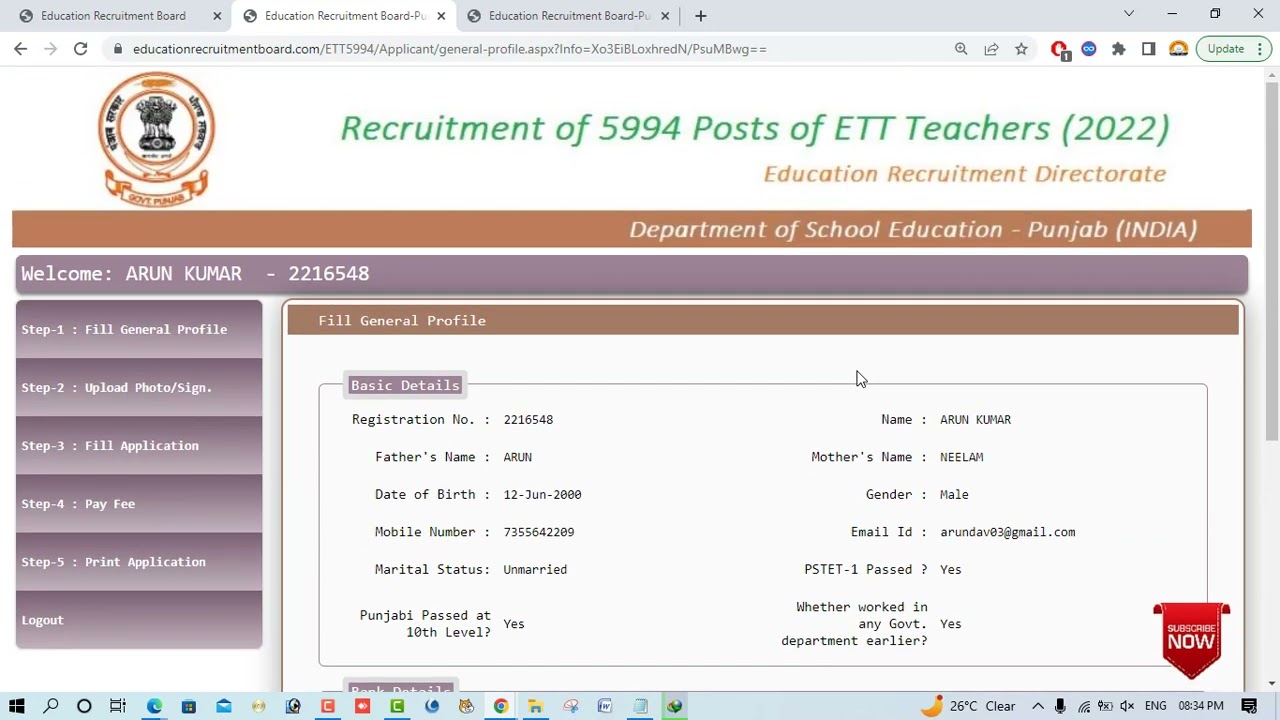Go to Step-3 Fill Application
Viewport: 1280px width, 720px height.
[139, 445]
